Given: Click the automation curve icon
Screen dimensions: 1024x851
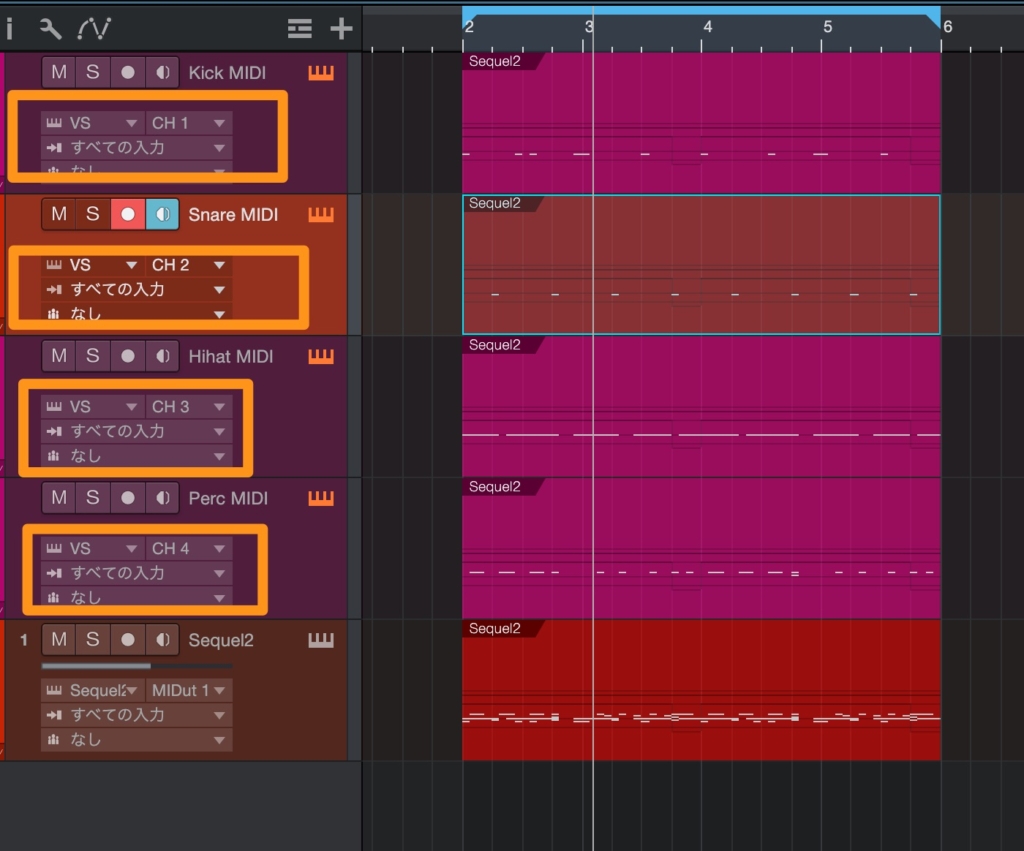Looking at the screenshot, I should [x=95, y=28].
